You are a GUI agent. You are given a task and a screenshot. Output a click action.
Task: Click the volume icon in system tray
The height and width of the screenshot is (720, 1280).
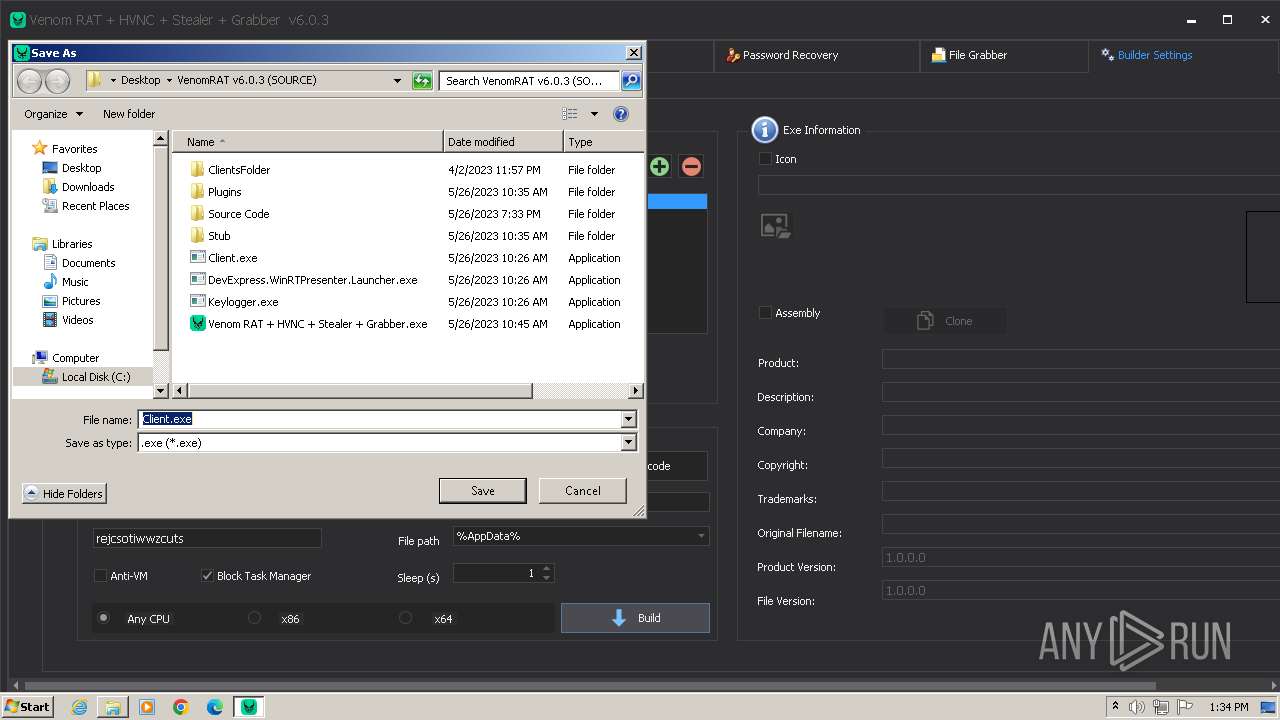[x=1138, y=707]
